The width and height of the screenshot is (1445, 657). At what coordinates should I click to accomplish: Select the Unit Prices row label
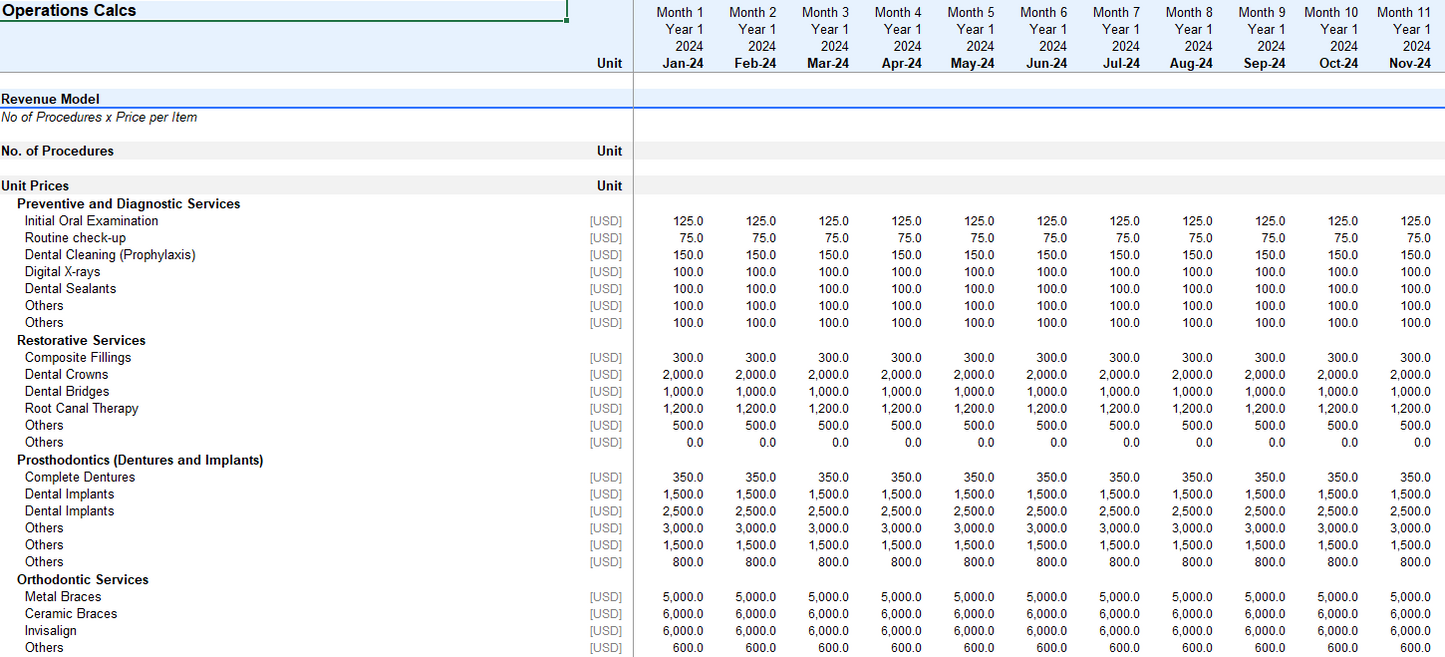[x=35, y=186]
